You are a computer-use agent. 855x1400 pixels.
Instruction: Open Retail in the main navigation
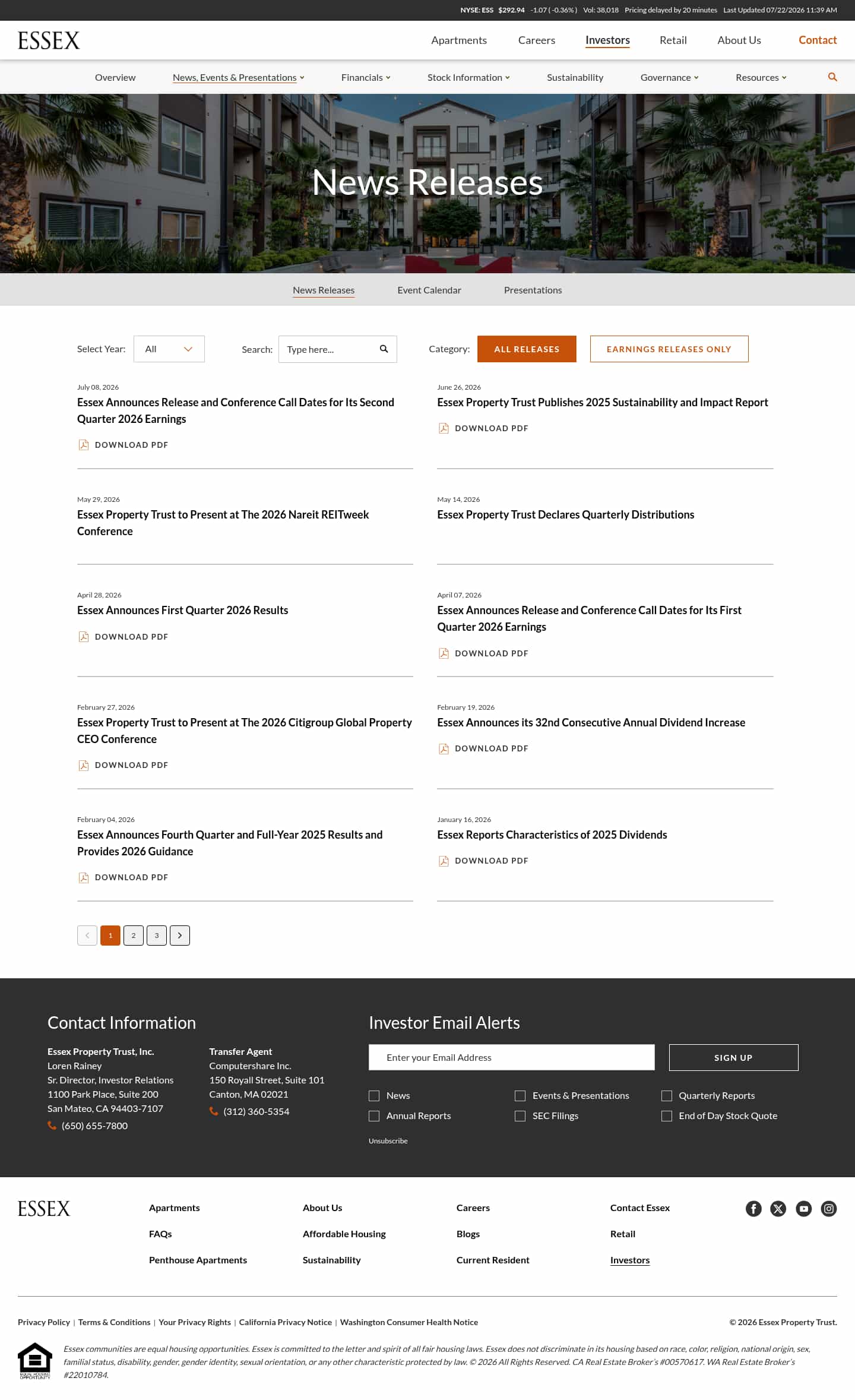tap(673, 40)
